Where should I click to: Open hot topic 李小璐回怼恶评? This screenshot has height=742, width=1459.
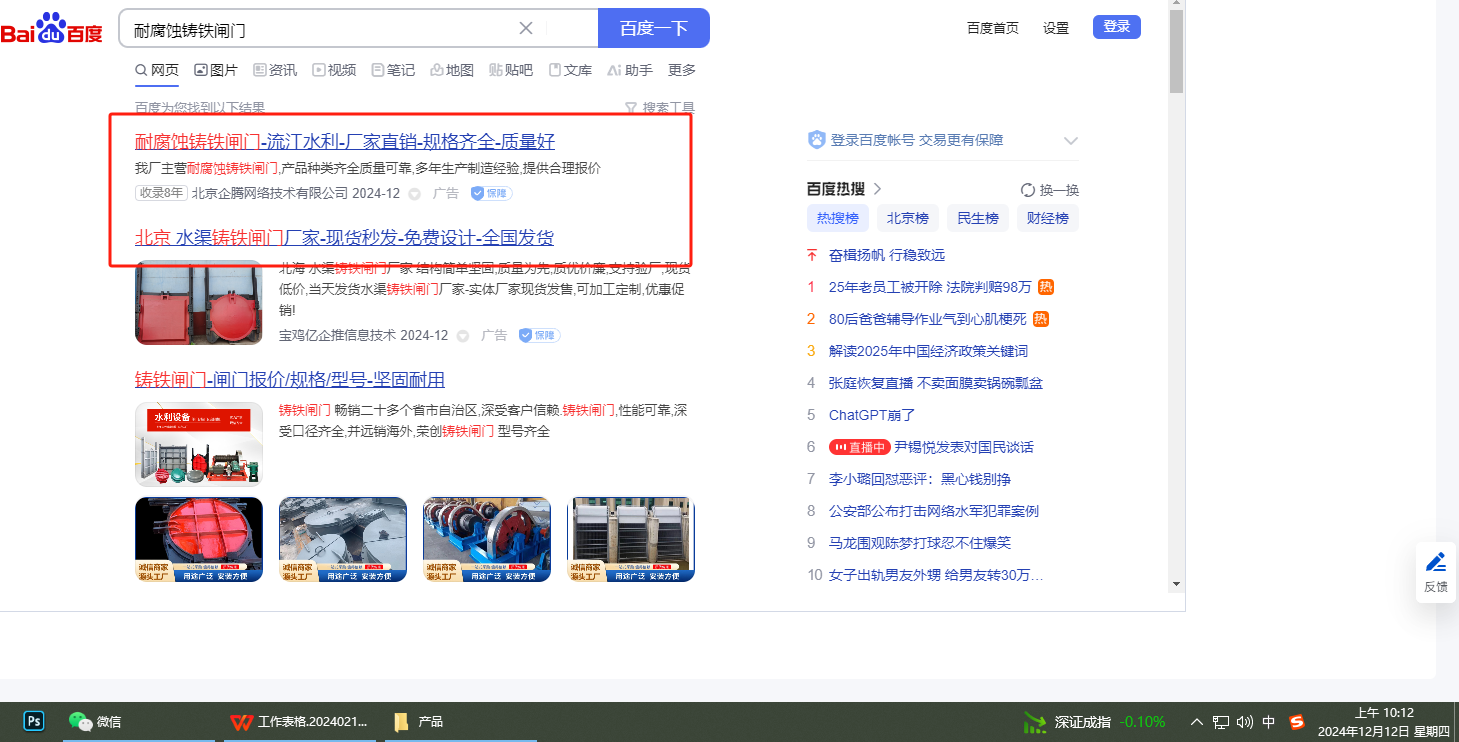click(920, 479)
